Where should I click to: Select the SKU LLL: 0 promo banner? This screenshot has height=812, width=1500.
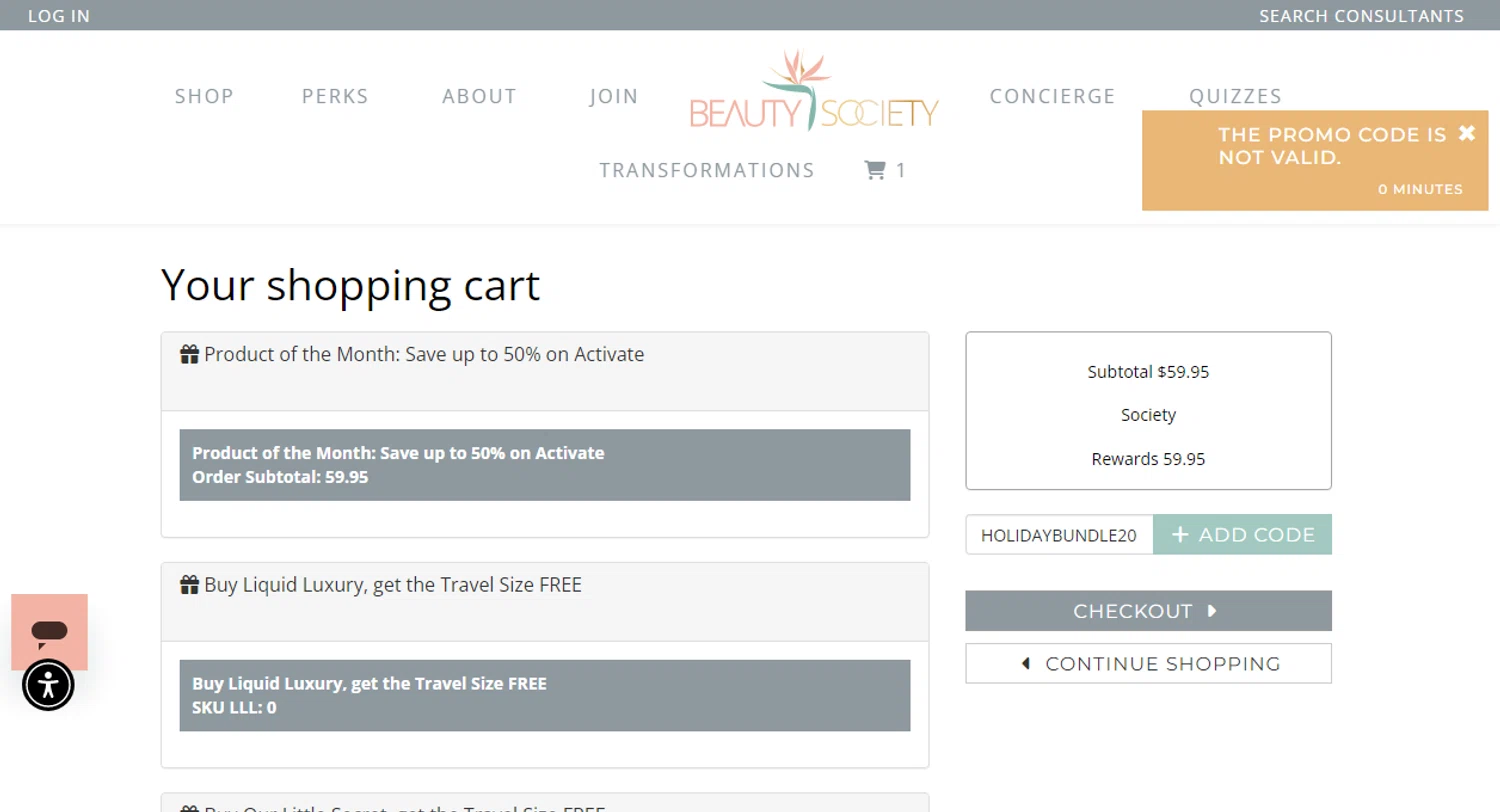point(545,695)
